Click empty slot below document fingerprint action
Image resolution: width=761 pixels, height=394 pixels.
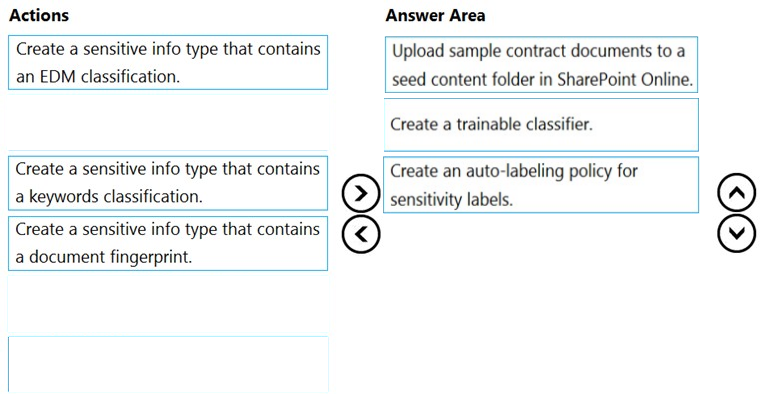(168, 304)
